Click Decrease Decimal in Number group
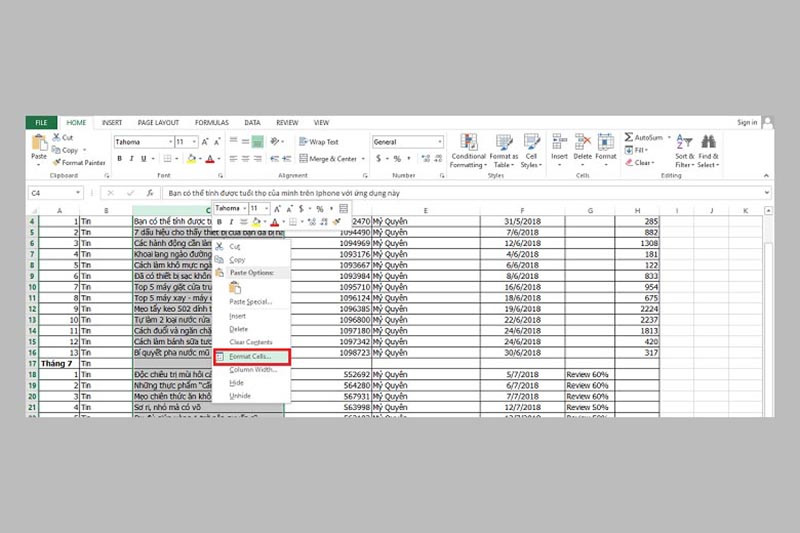 (x=438, y=159)
